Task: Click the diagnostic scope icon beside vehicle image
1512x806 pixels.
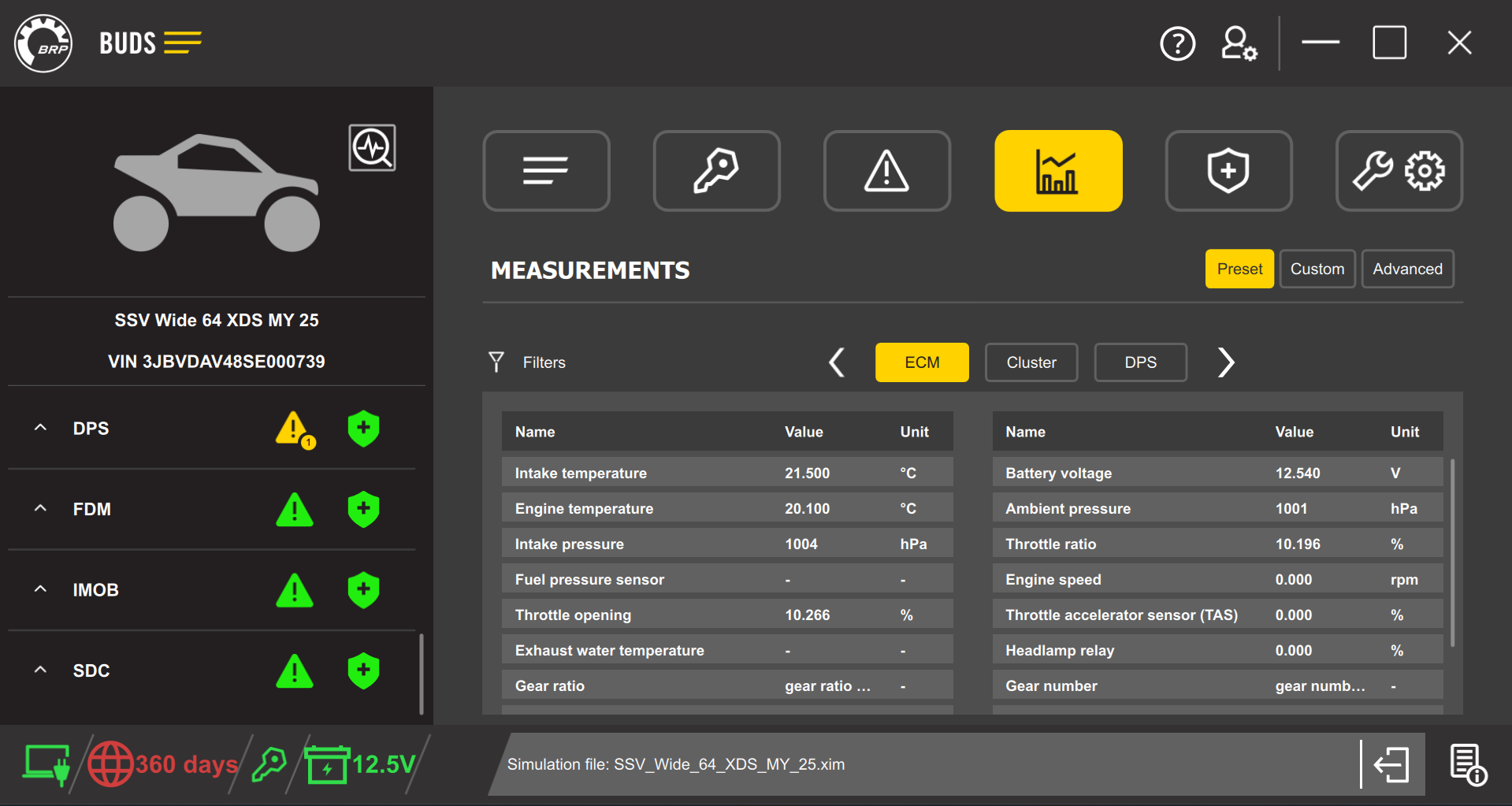Action: tap(372, 147)
